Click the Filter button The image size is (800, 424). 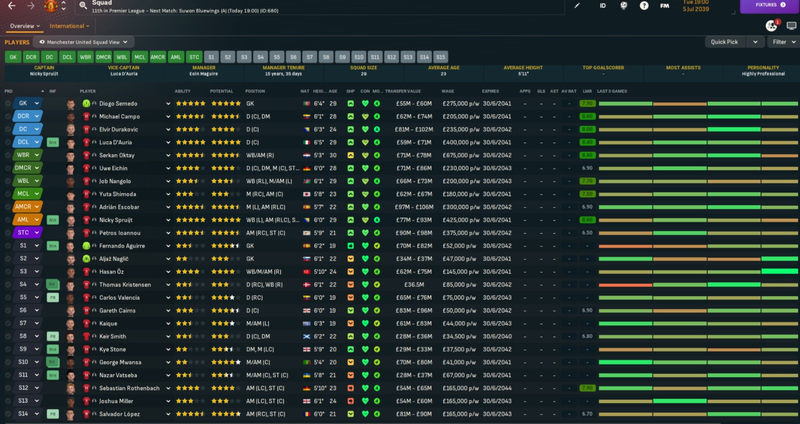[781, 42]
